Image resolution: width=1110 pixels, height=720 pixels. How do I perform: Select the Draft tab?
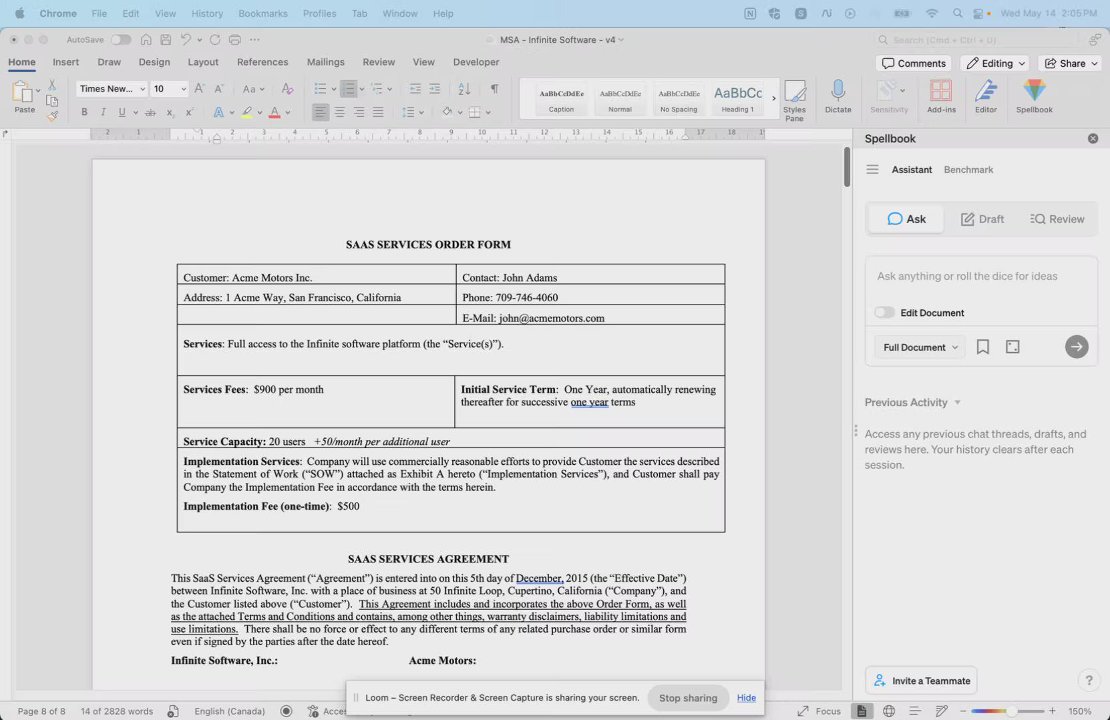982,219
